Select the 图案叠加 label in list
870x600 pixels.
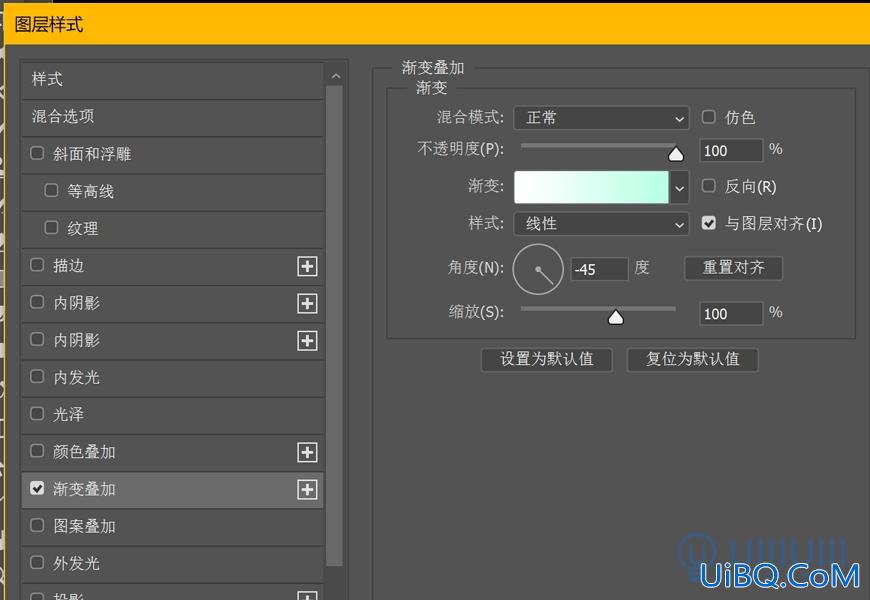pos(84,526)
